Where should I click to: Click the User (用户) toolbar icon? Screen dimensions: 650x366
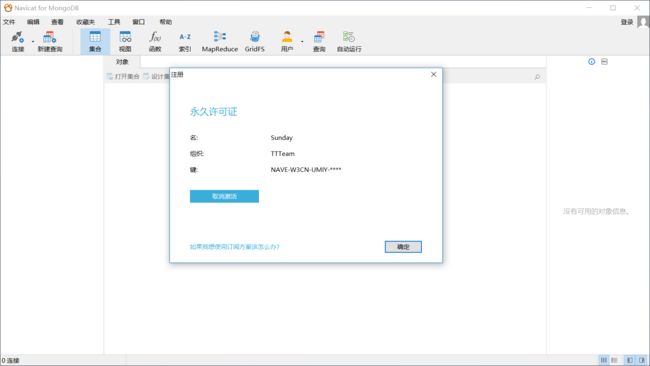click(x=287, y=41)
